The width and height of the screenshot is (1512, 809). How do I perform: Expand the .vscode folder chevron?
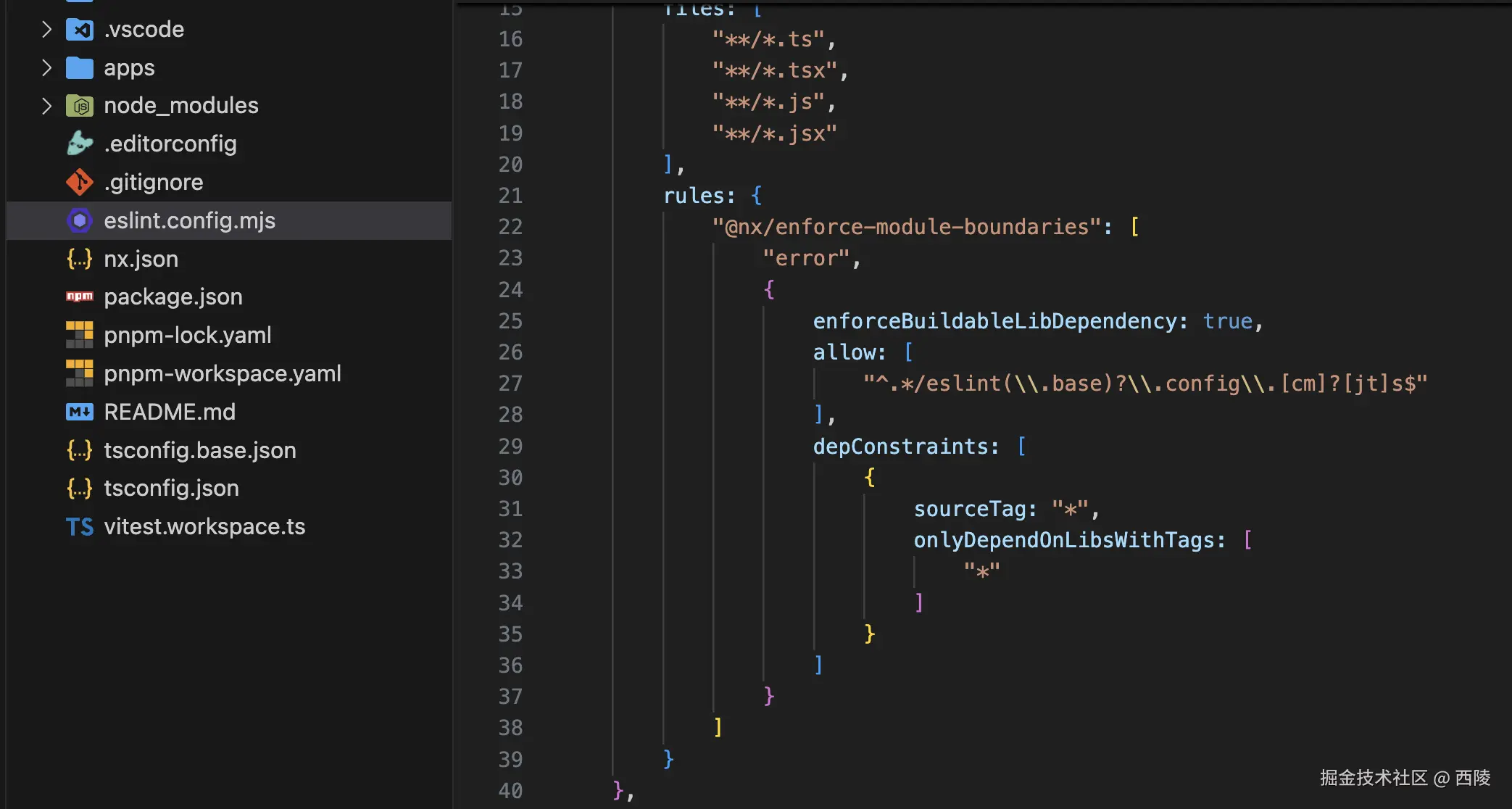coord(46,30)
